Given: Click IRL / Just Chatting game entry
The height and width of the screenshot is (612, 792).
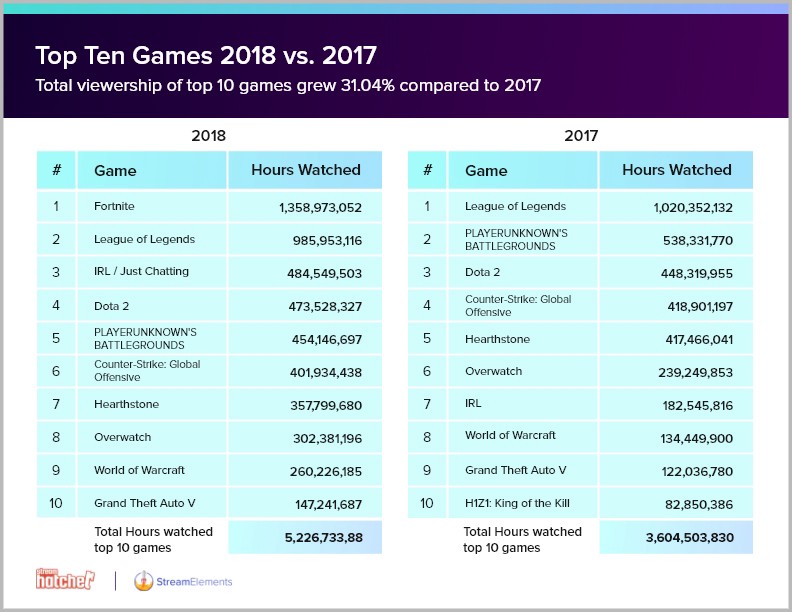Looking at the screenshot, I should click(x=141, y=272).
